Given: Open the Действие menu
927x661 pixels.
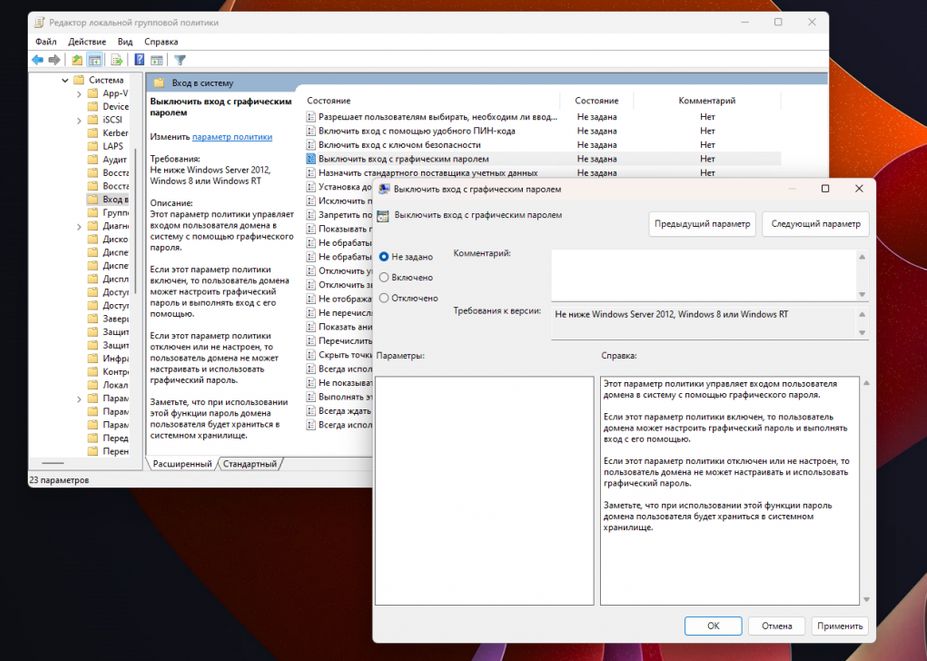Looking at the screenshot, I should [87, 41].
